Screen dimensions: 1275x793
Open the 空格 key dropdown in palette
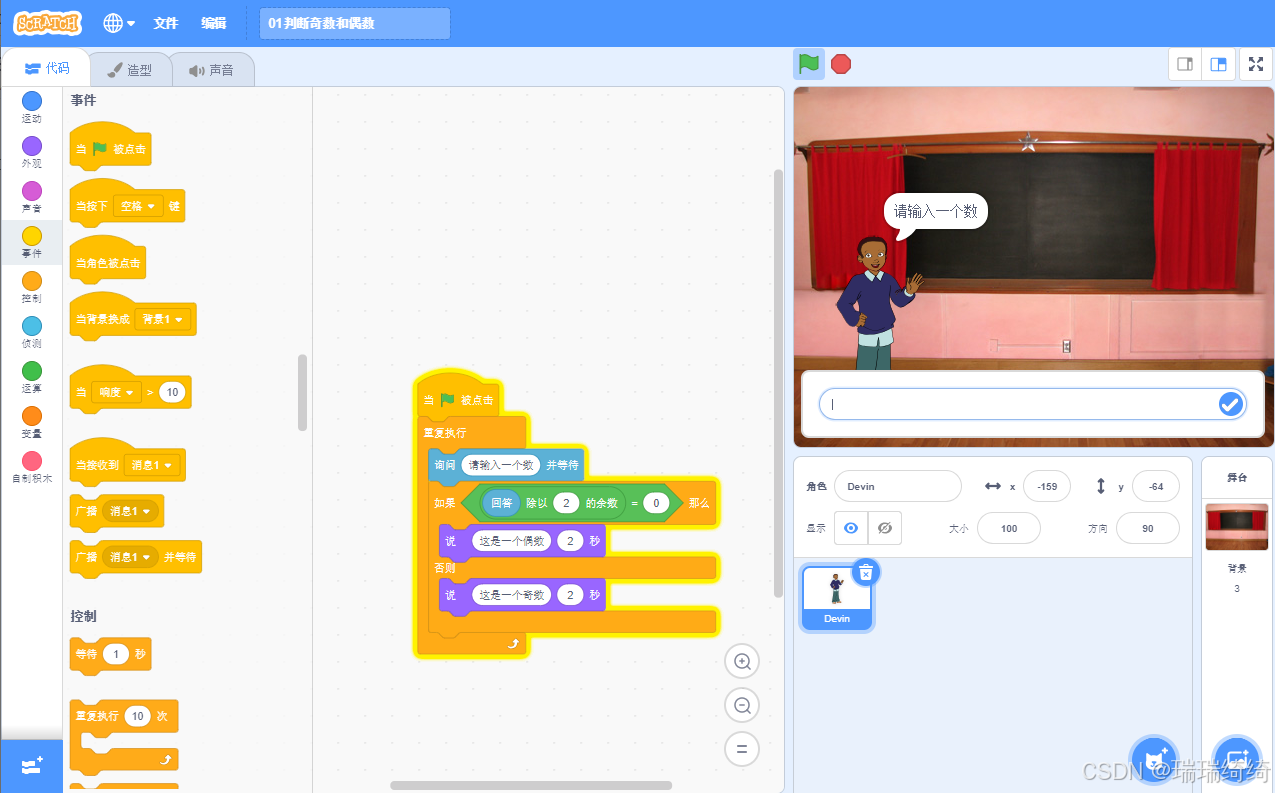point(138,206)
